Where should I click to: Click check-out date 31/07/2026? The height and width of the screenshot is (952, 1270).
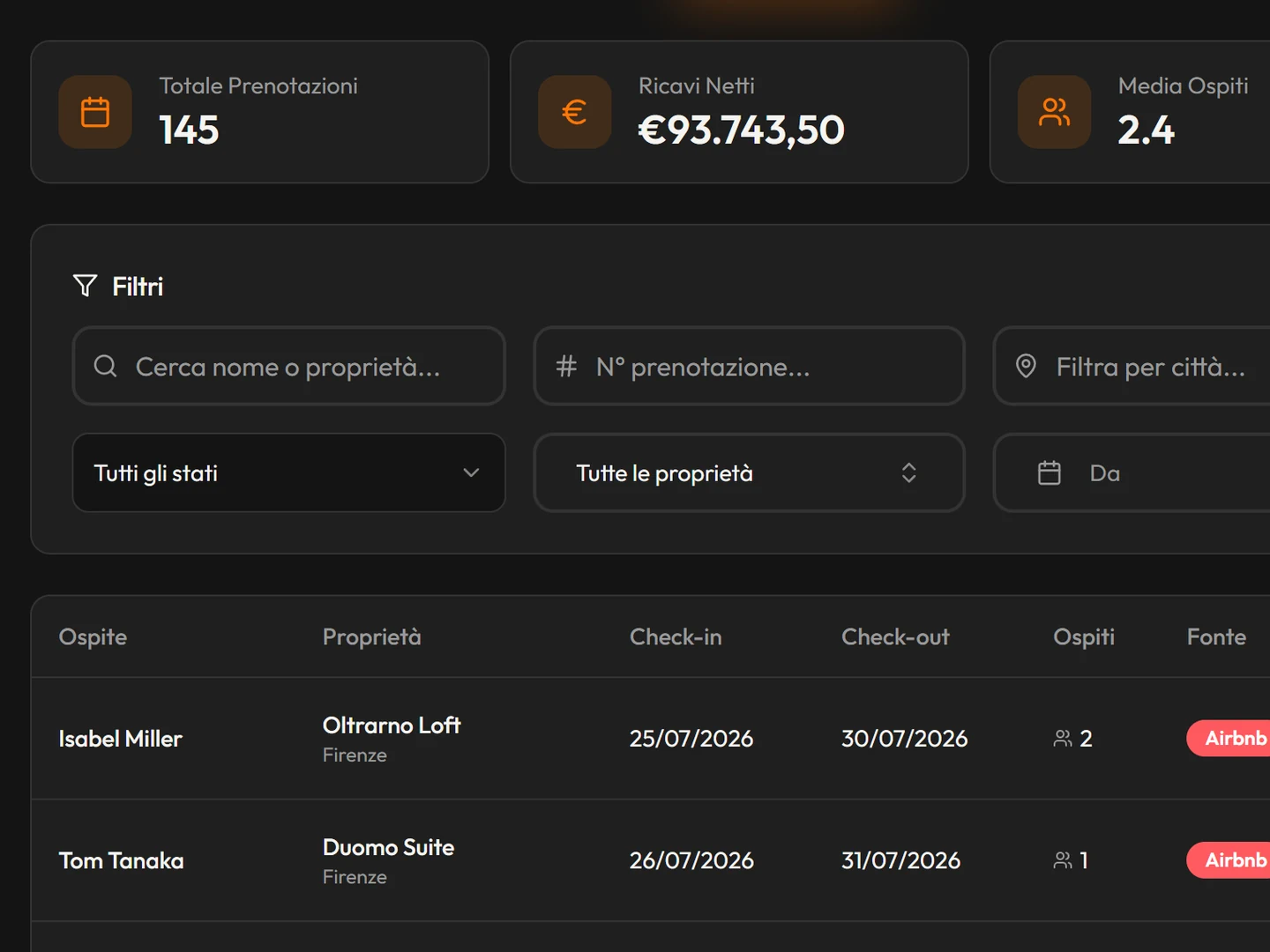pyautogui.click(x=900, y=860)
